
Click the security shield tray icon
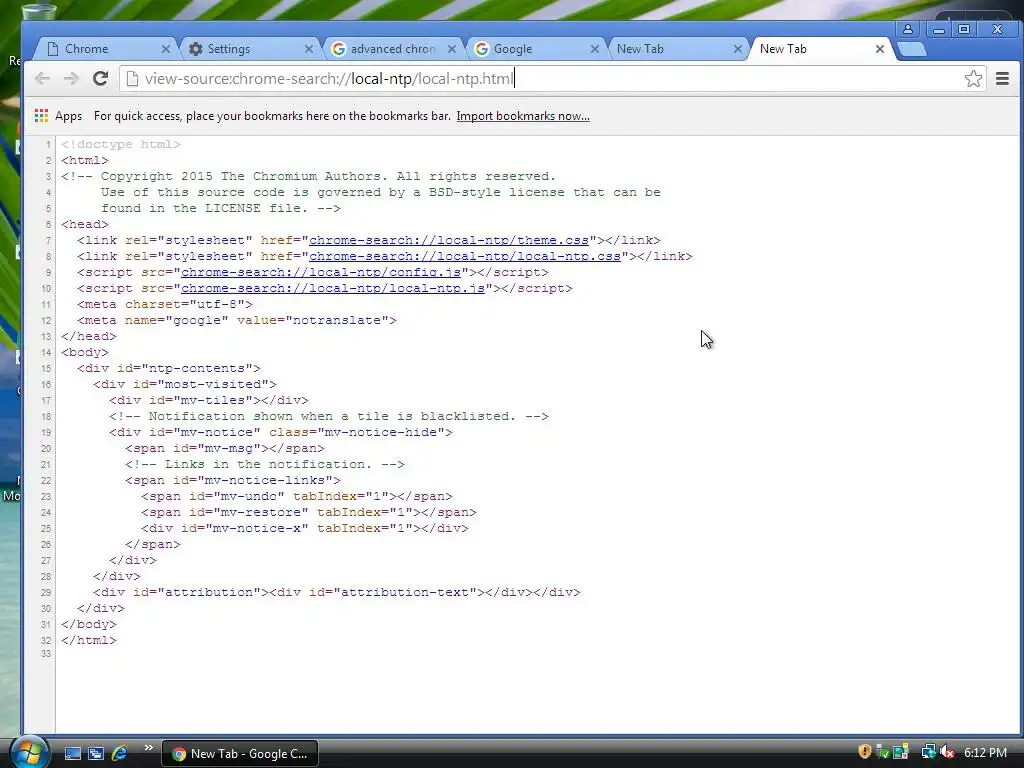tap(865, 752)
